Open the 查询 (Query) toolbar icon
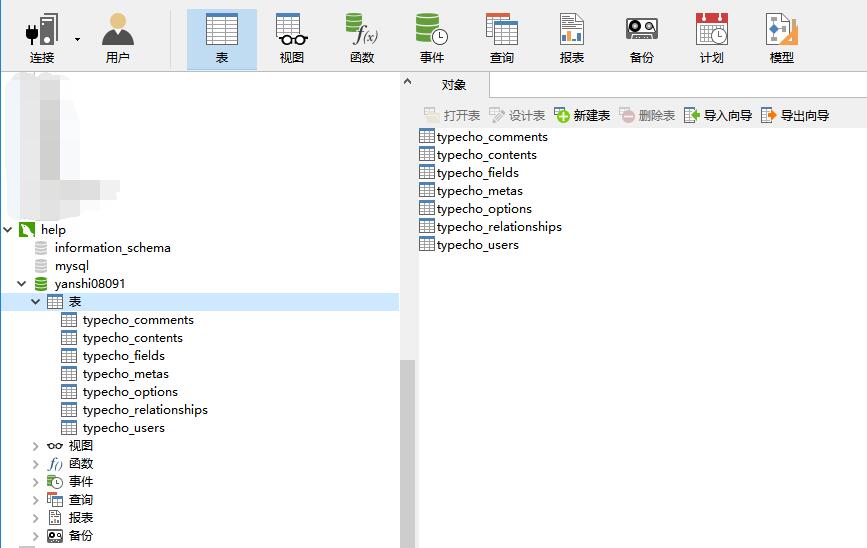This screenshot has width=867, height=548. (501, 39)
